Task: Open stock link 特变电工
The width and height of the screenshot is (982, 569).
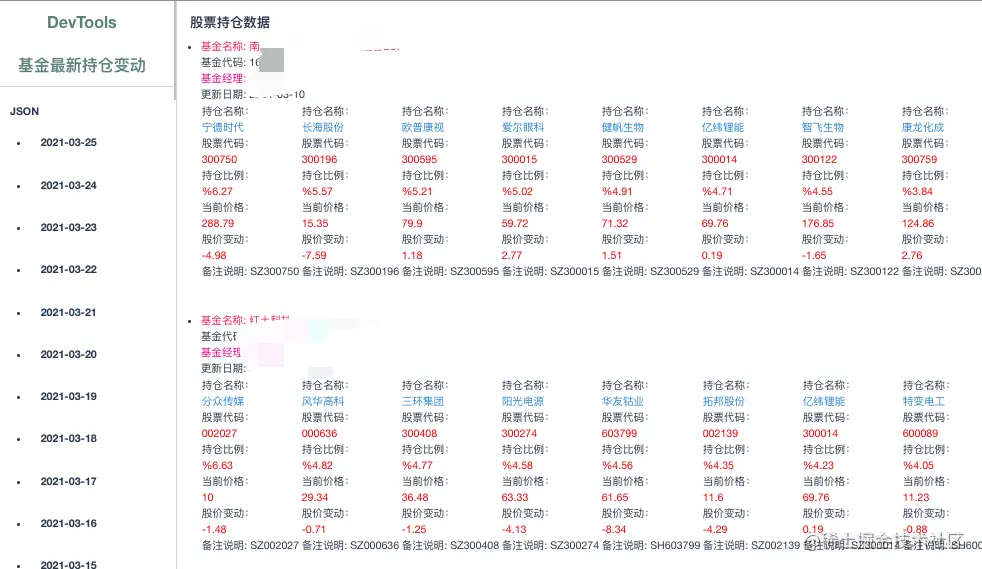Action: point(924,401)
